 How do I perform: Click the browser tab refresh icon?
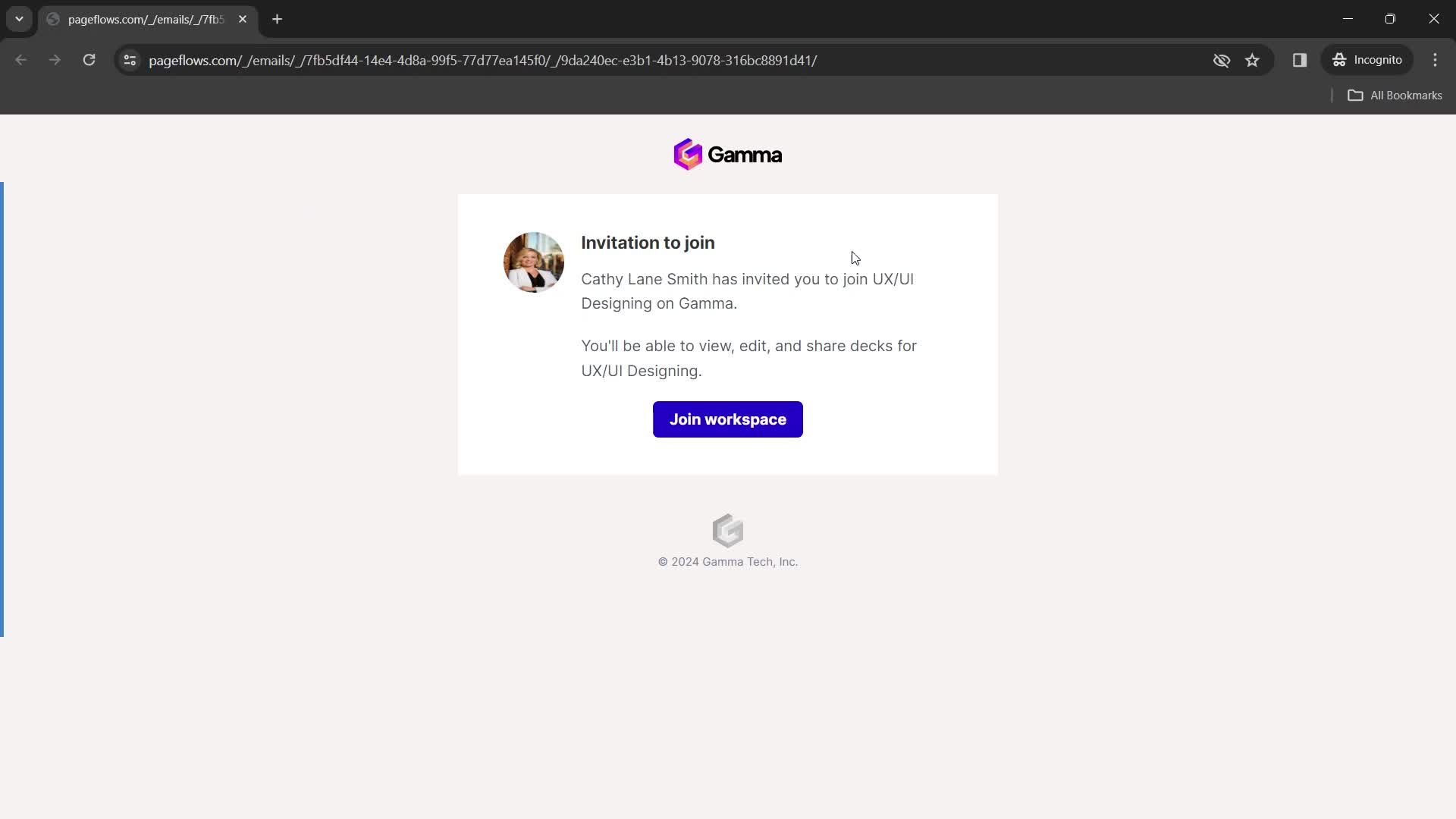pos(89,60)
